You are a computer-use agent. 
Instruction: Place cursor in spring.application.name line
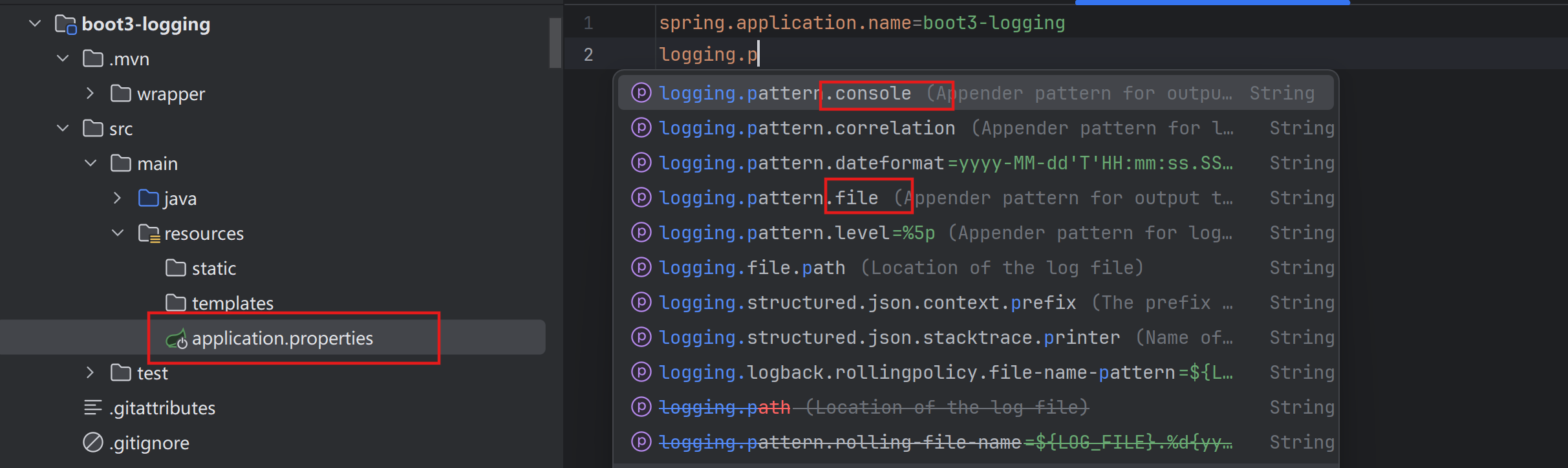click(862, 23)
